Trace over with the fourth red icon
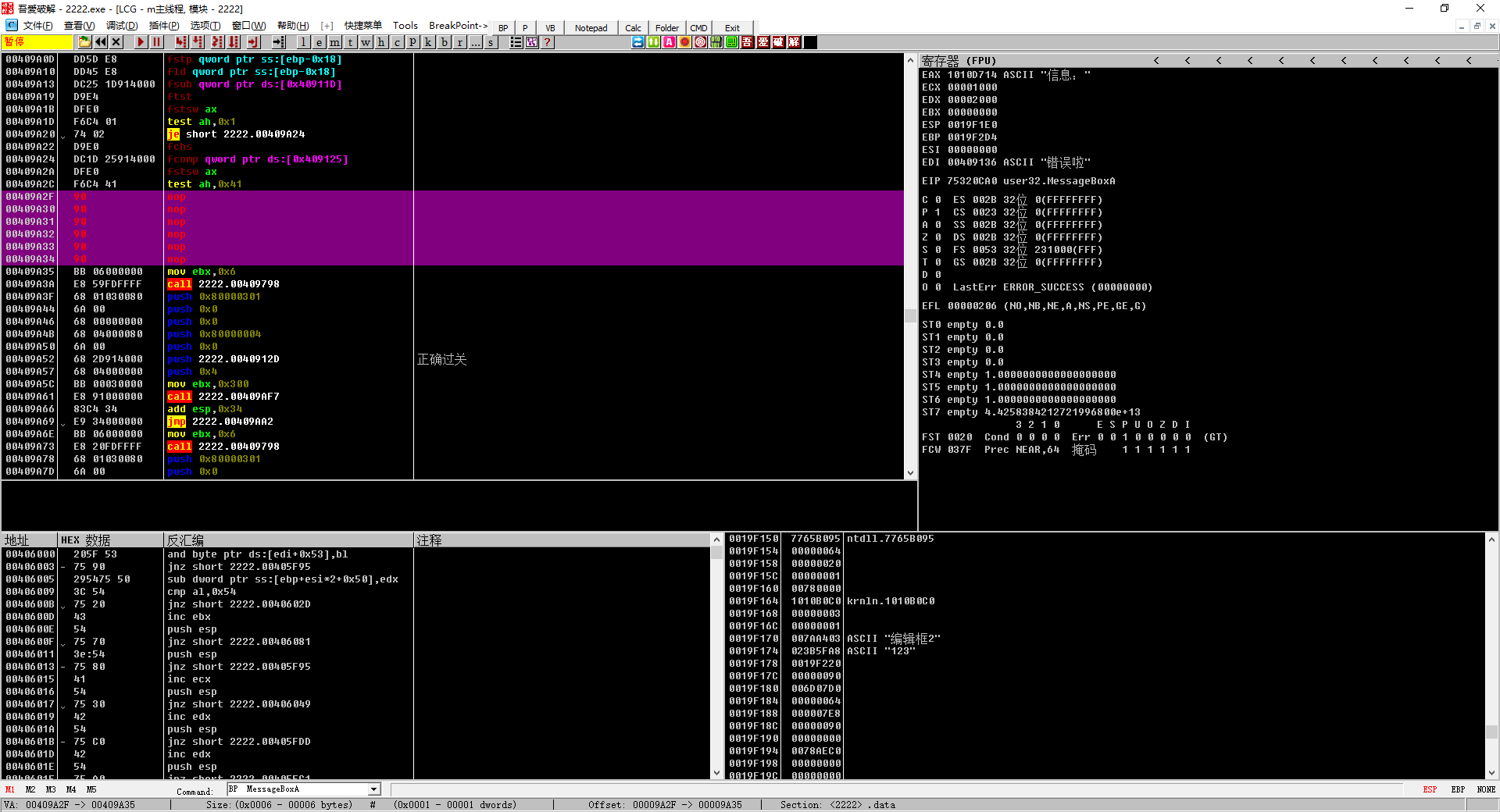This screenshot has width=1500, height=812. (234, 42)
